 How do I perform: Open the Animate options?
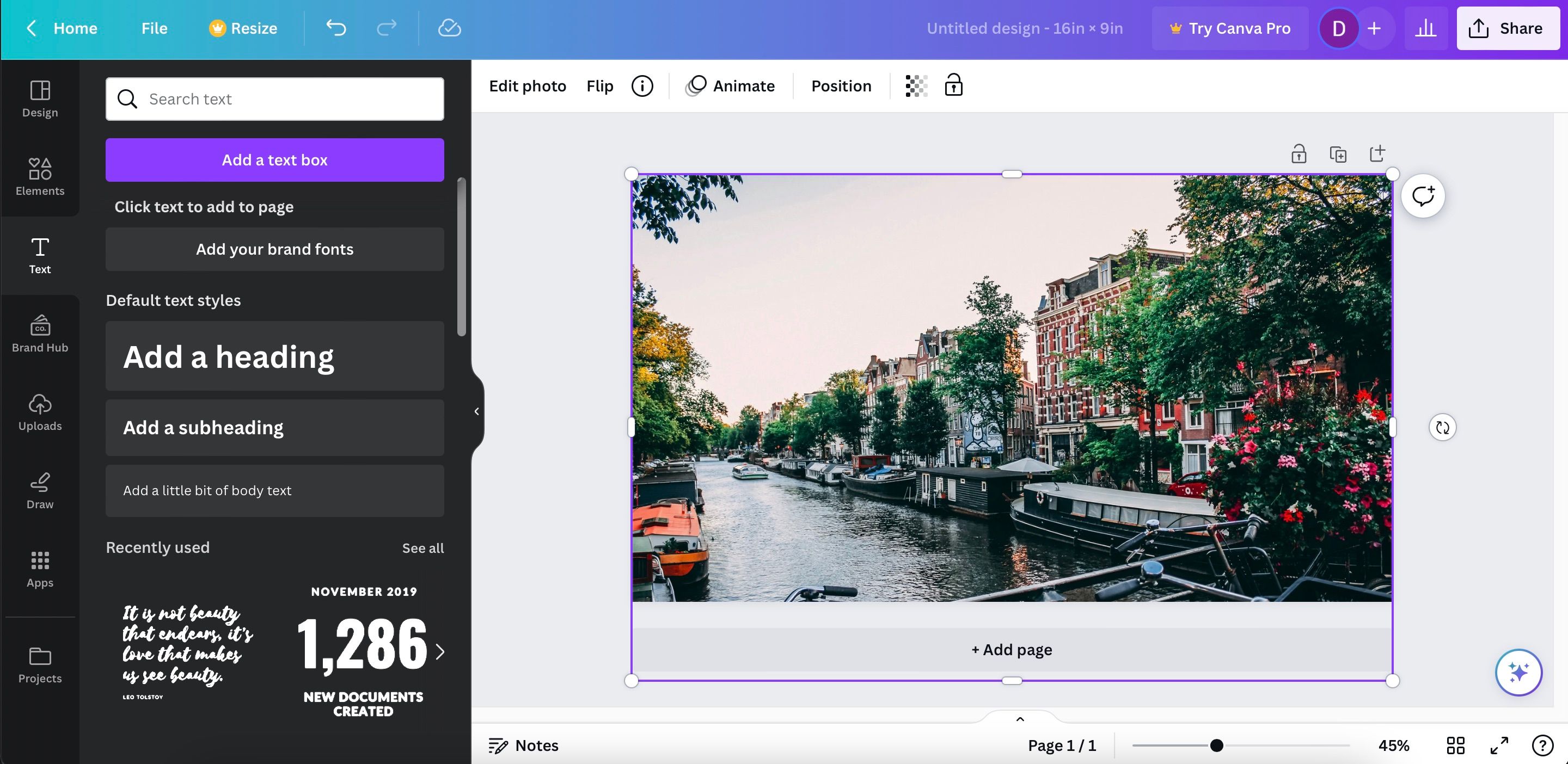730,86
